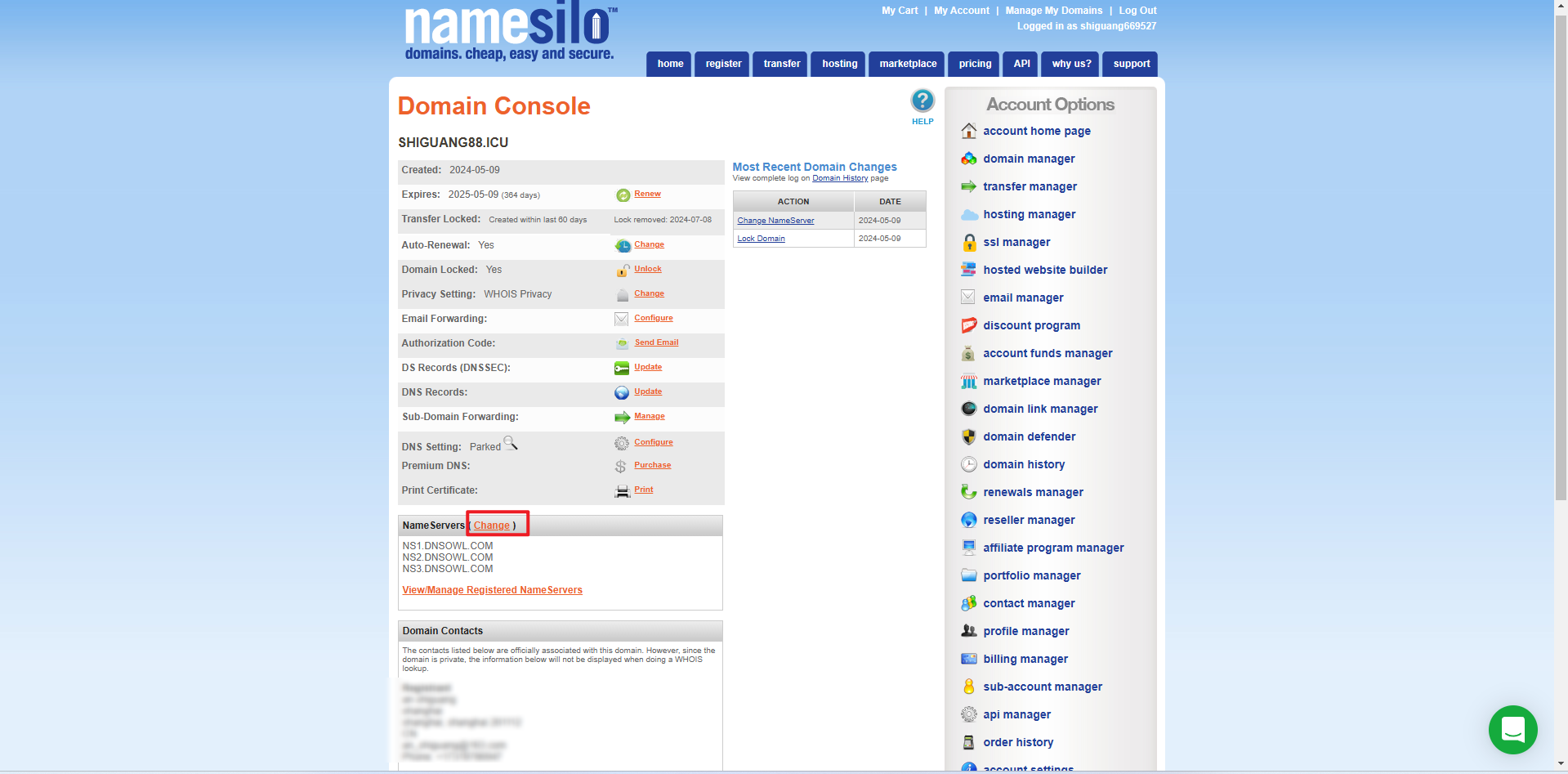The image size is (1568, 774).
Task: Click the magnifying glass next to Parked
Action: click(x=512, y=444)
